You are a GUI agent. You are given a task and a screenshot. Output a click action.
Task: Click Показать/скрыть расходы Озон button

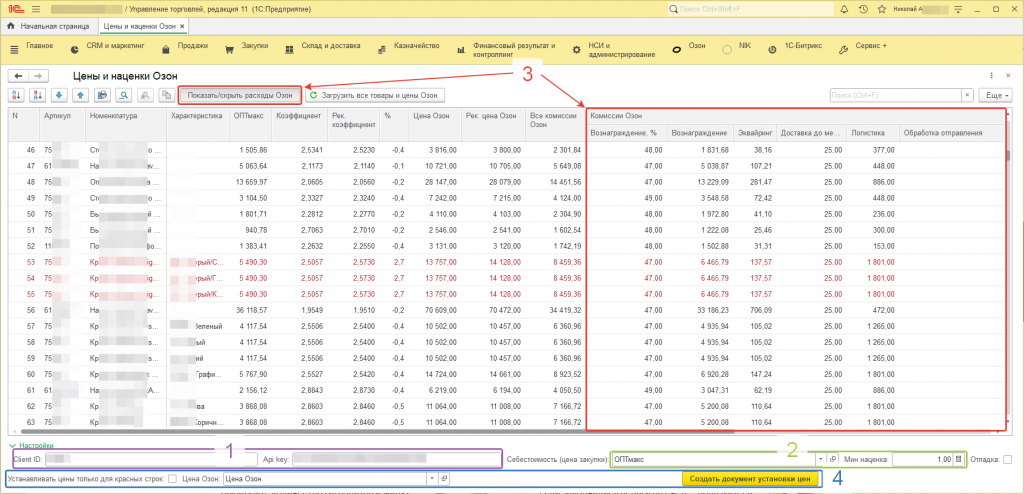(x=240, y=95)
